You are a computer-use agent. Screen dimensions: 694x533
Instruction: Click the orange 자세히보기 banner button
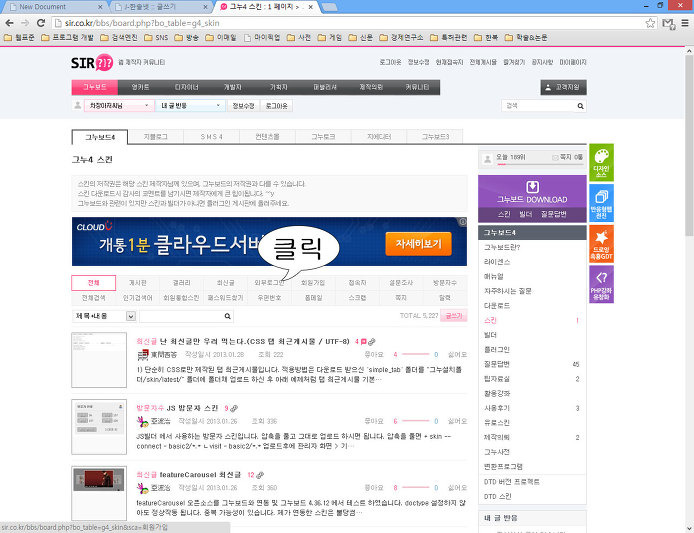[418, 244]
